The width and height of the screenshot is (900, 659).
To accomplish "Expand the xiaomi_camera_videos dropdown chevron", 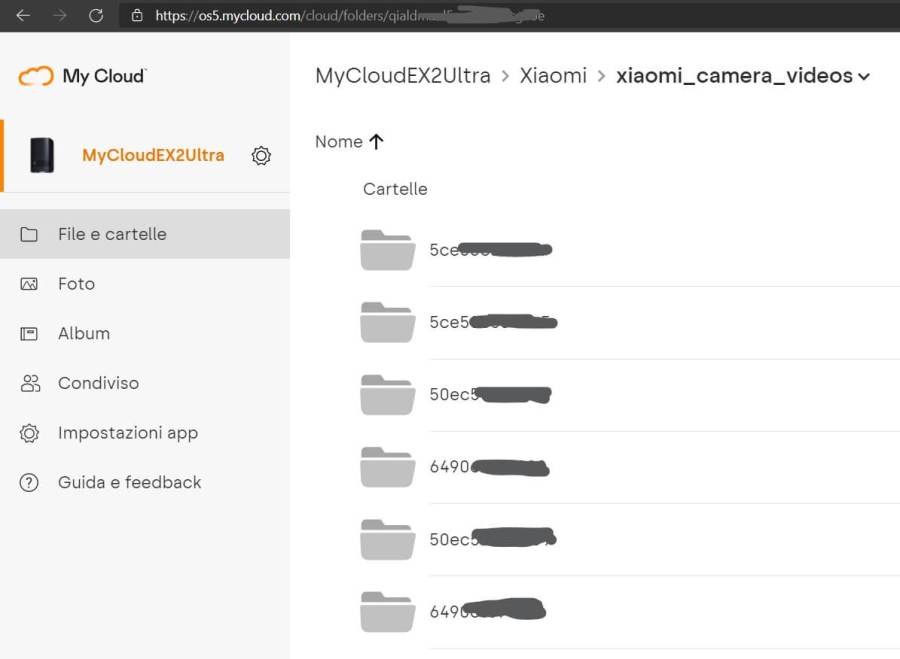I will [864, 77].
